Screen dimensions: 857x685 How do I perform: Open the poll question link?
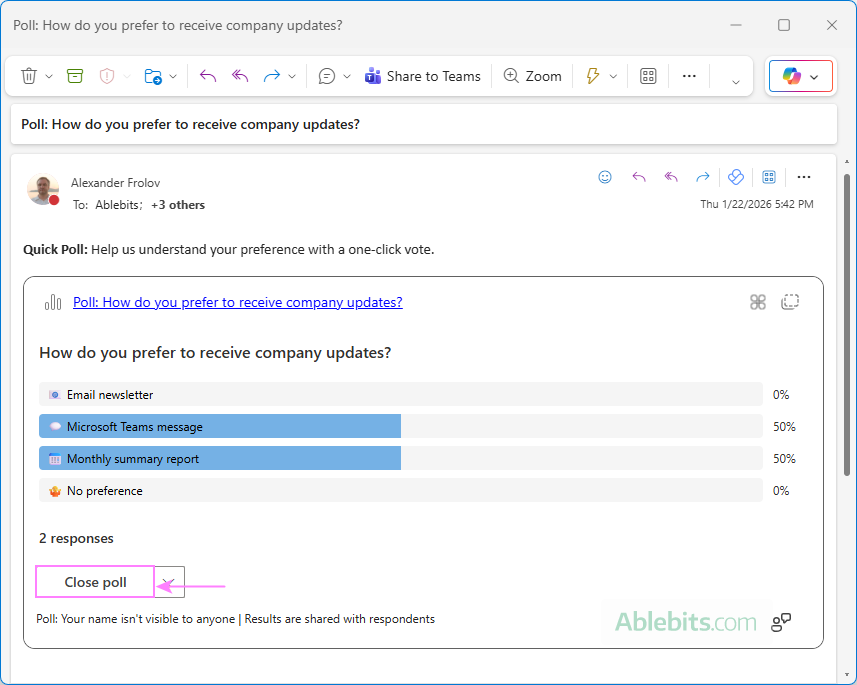click(237, 302)
